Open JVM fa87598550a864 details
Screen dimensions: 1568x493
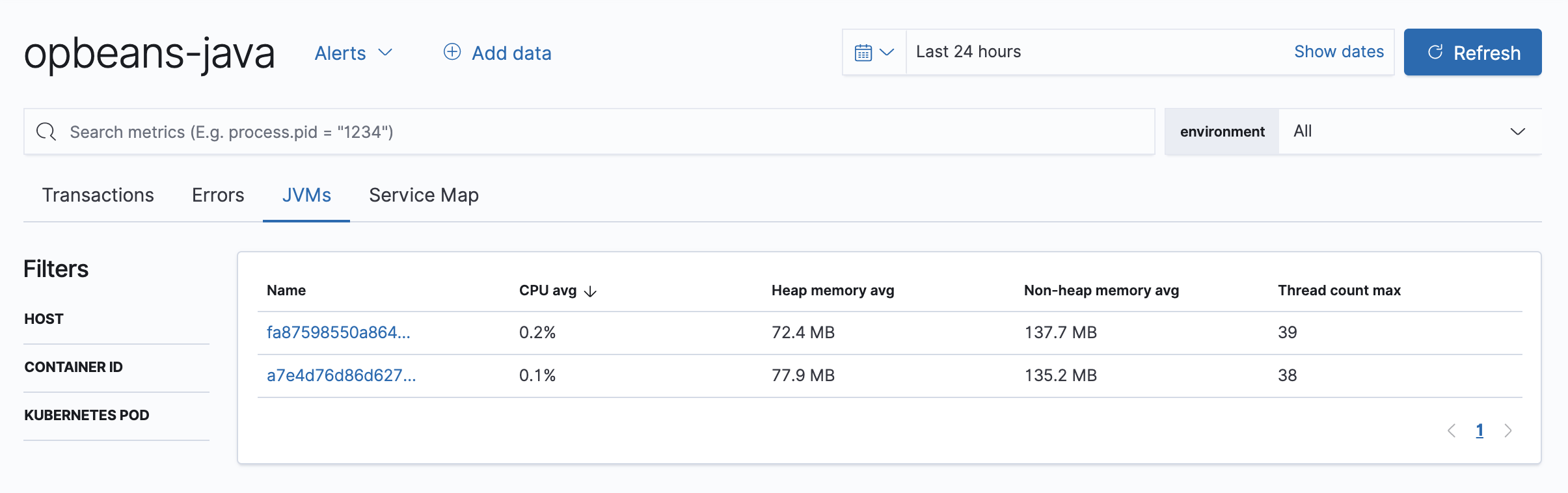coord(338,332)
